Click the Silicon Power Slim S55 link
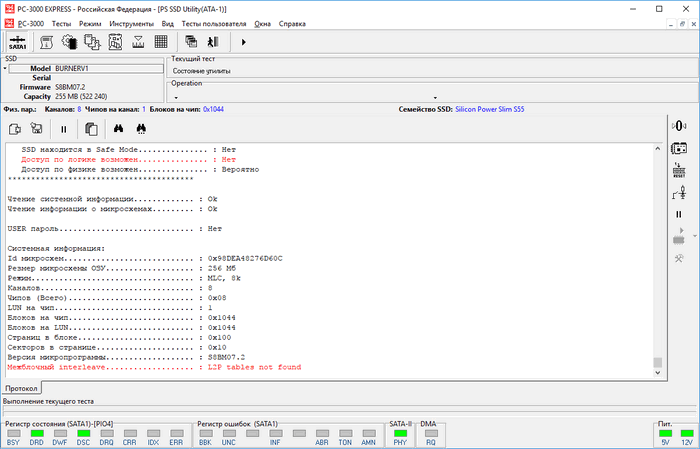The image size is (700, 449). tap(492, 108)
